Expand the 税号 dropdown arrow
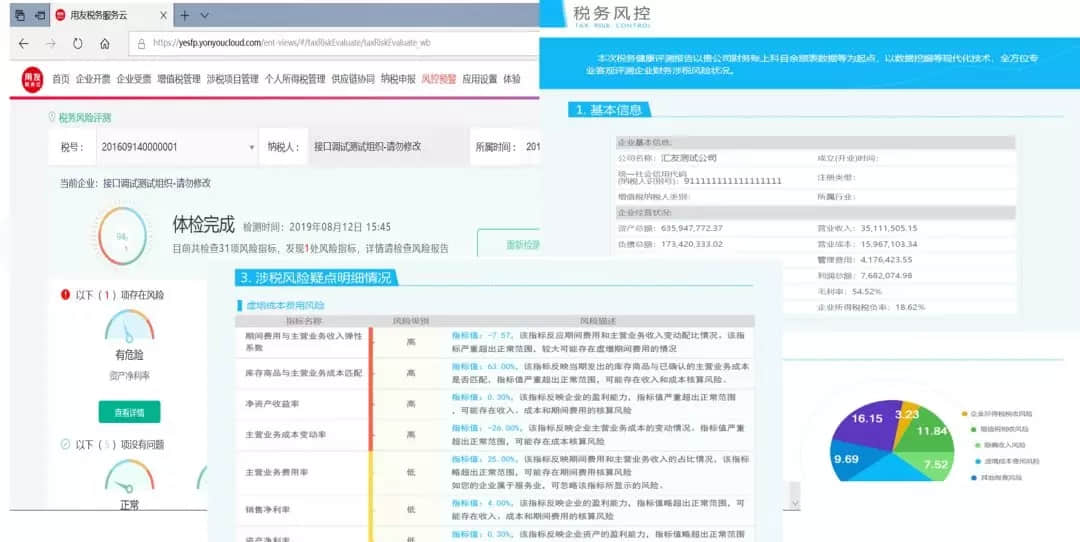1080x542 pixels. tap(251, 147)
